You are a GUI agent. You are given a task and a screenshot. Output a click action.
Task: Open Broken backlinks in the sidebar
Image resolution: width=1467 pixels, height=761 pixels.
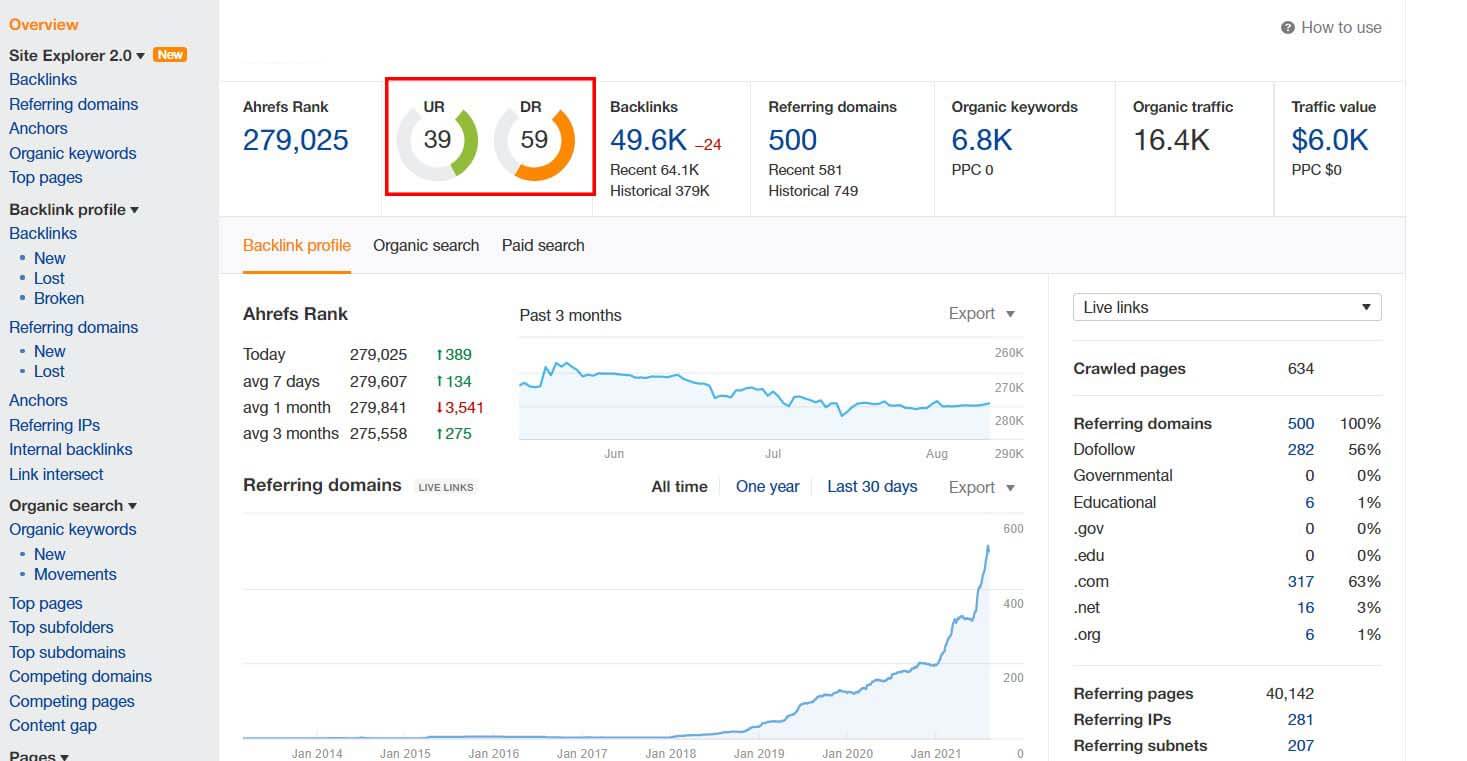59,298
